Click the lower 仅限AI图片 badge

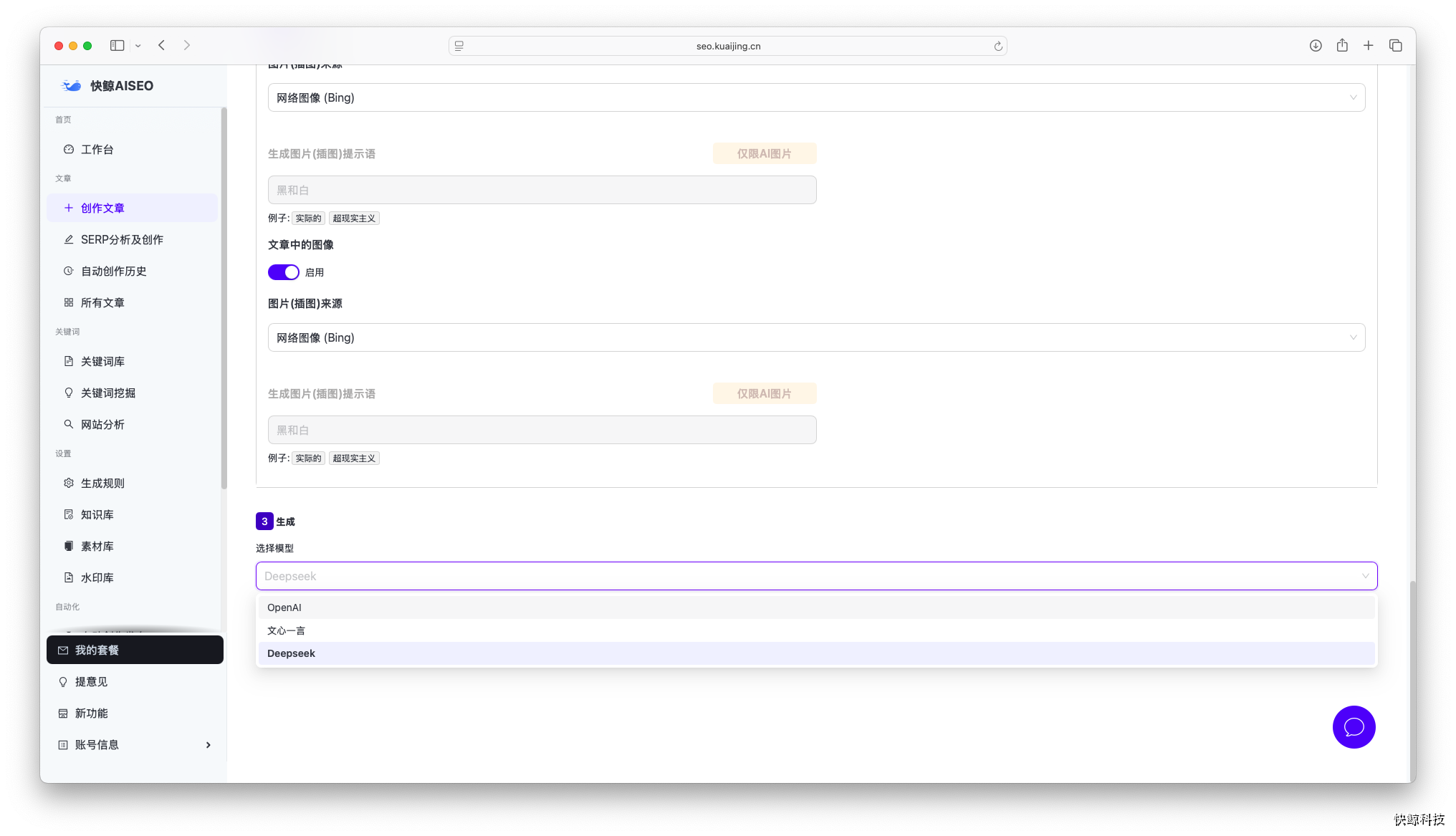(764, 393)
